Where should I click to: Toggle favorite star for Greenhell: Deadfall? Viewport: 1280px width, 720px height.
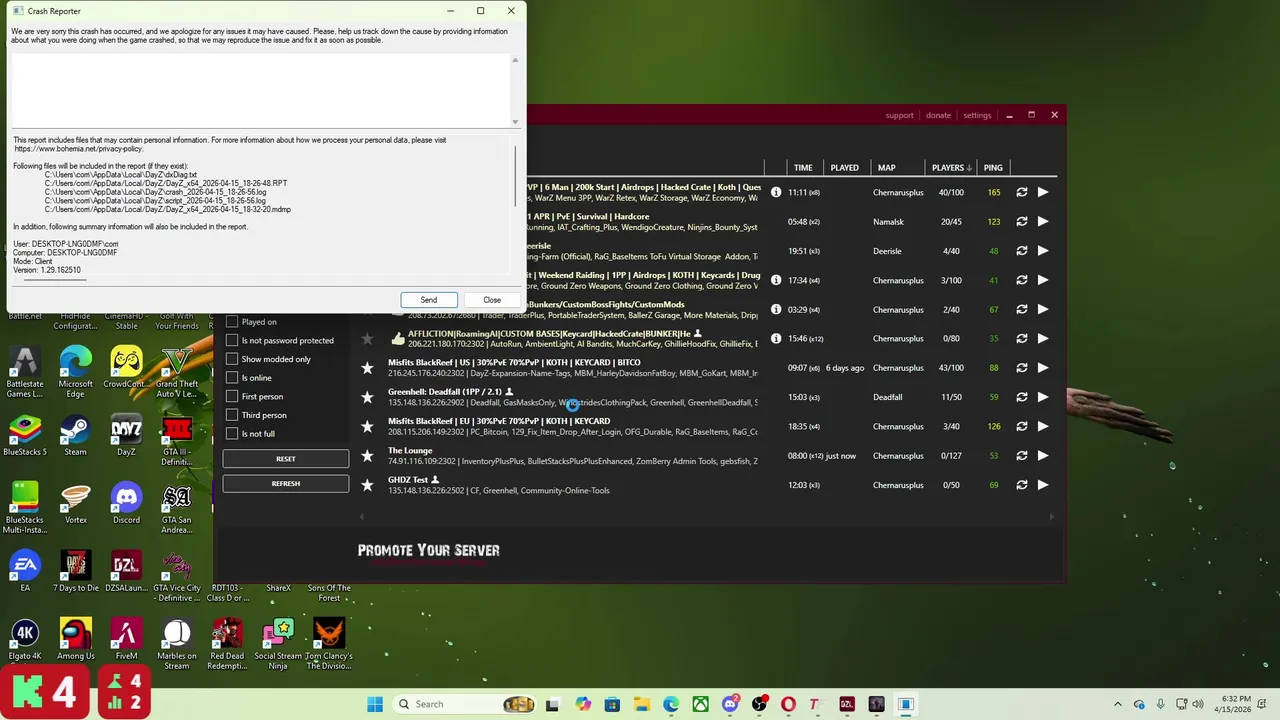click(x=367, y=397)
